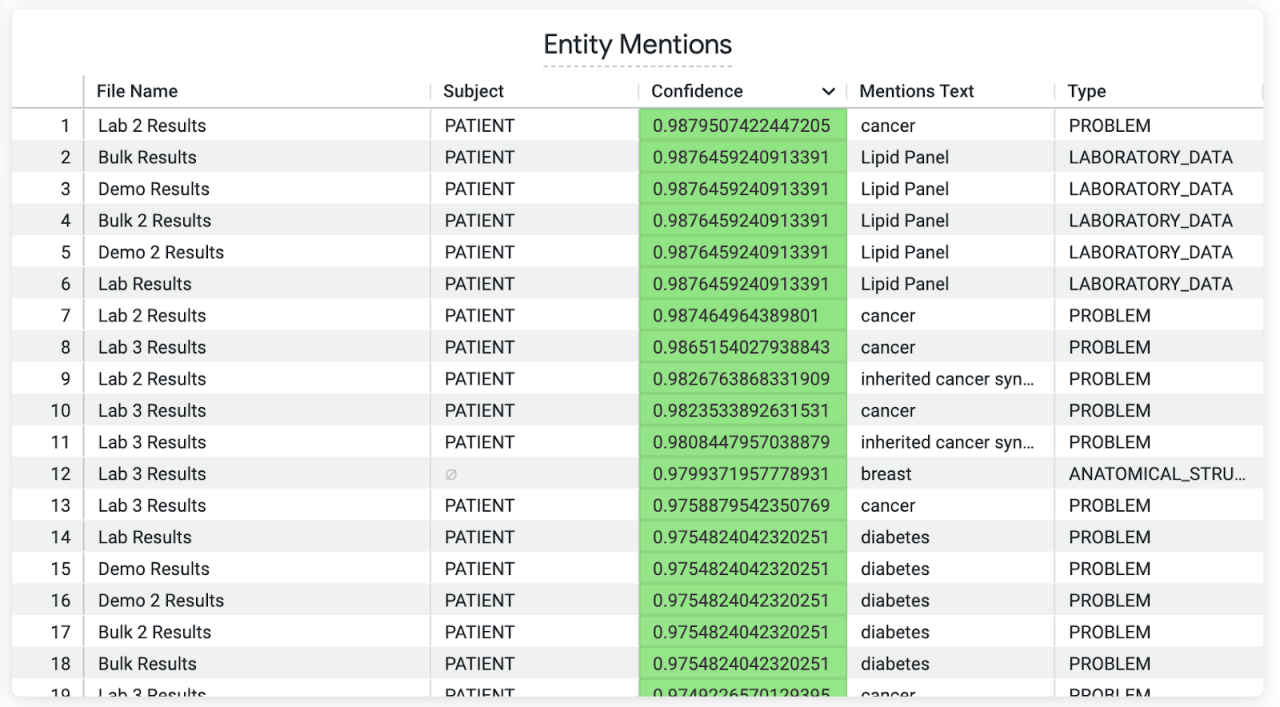This screenshot has width=1280, height=707.
Task: Select 'diabetes' mention in row 16
Action: tap(895, 601)
